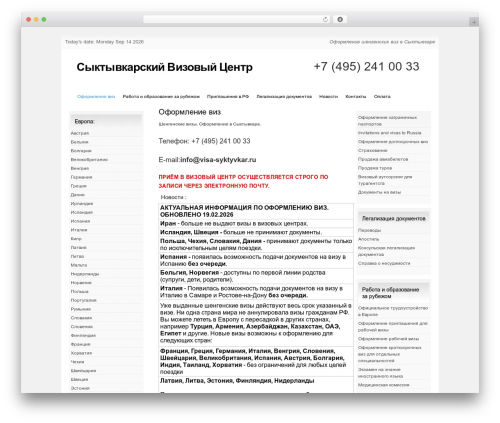Select Греция in the Europe list
The width and height of the screenshot is (500, 423).
point(78,186)
